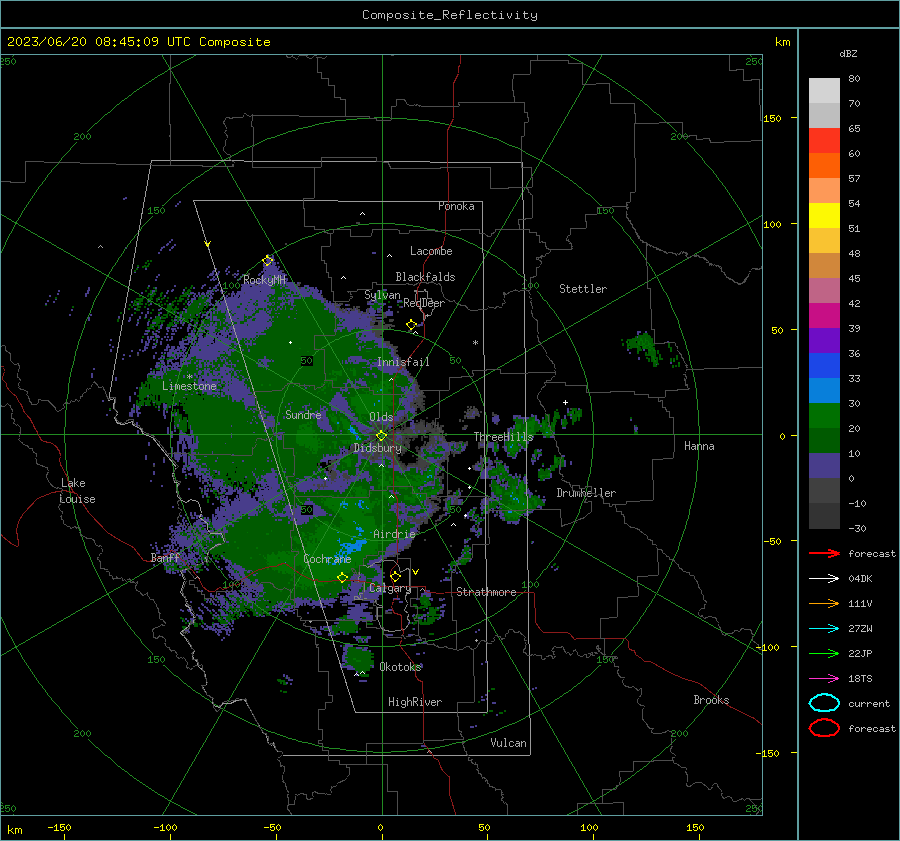Screen dimensions: 900x841
Task: Click the HighRiver town label
Action: click(x=415, y=702)
